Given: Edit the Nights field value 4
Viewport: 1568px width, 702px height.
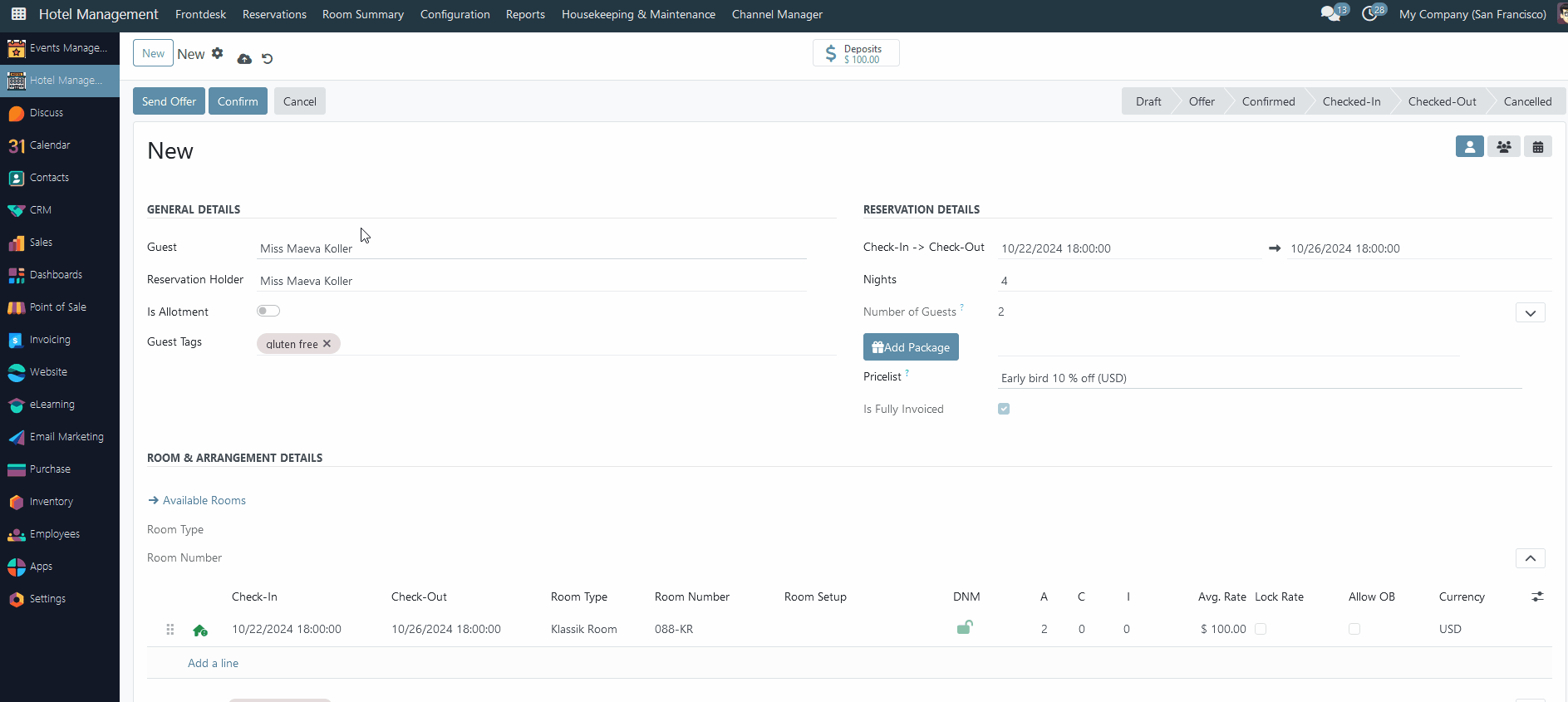Looking at the screenshot, I should (x=1275, y=281).
